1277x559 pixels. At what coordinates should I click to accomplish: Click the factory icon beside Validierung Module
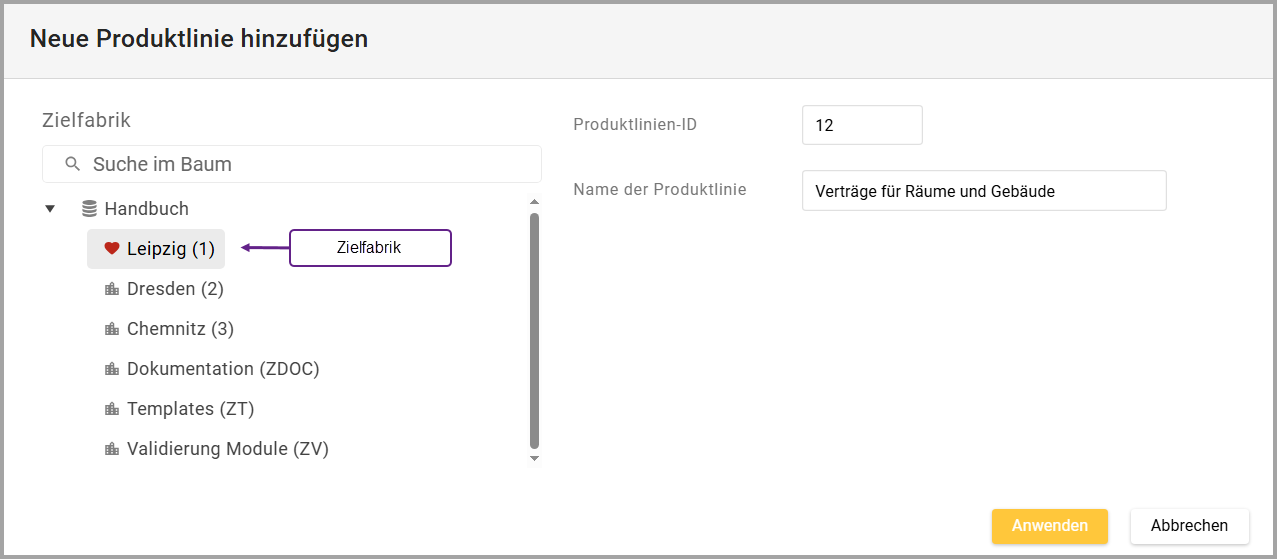[x=111, y=449]
